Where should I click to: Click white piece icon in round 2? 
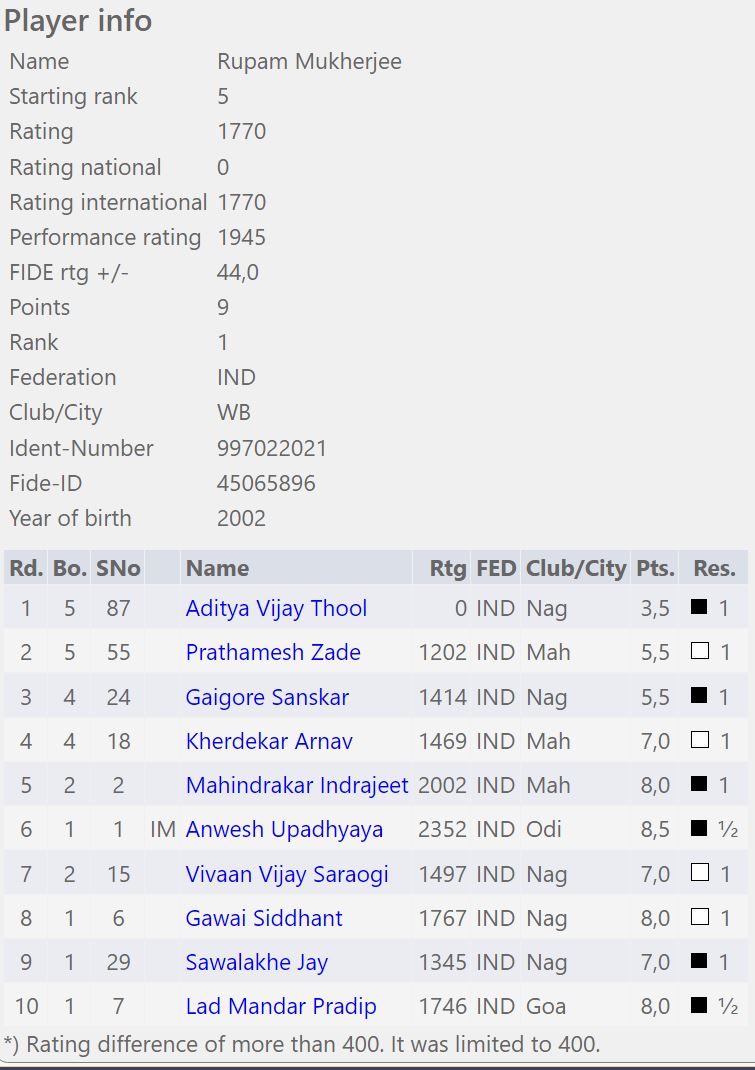point(699,650)
